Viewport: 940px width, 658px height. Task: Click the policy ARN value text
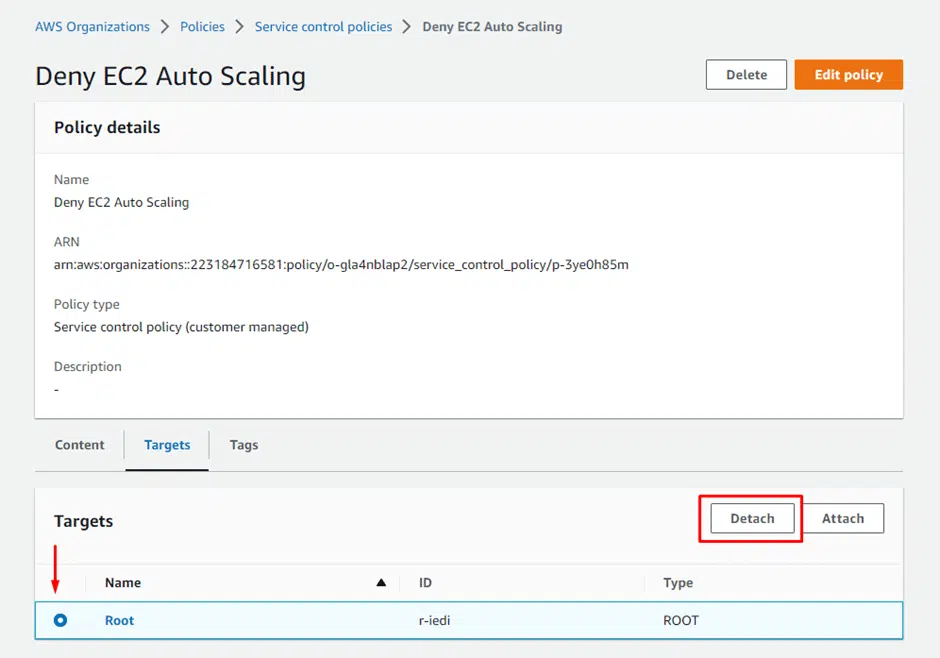pos(341,265)
